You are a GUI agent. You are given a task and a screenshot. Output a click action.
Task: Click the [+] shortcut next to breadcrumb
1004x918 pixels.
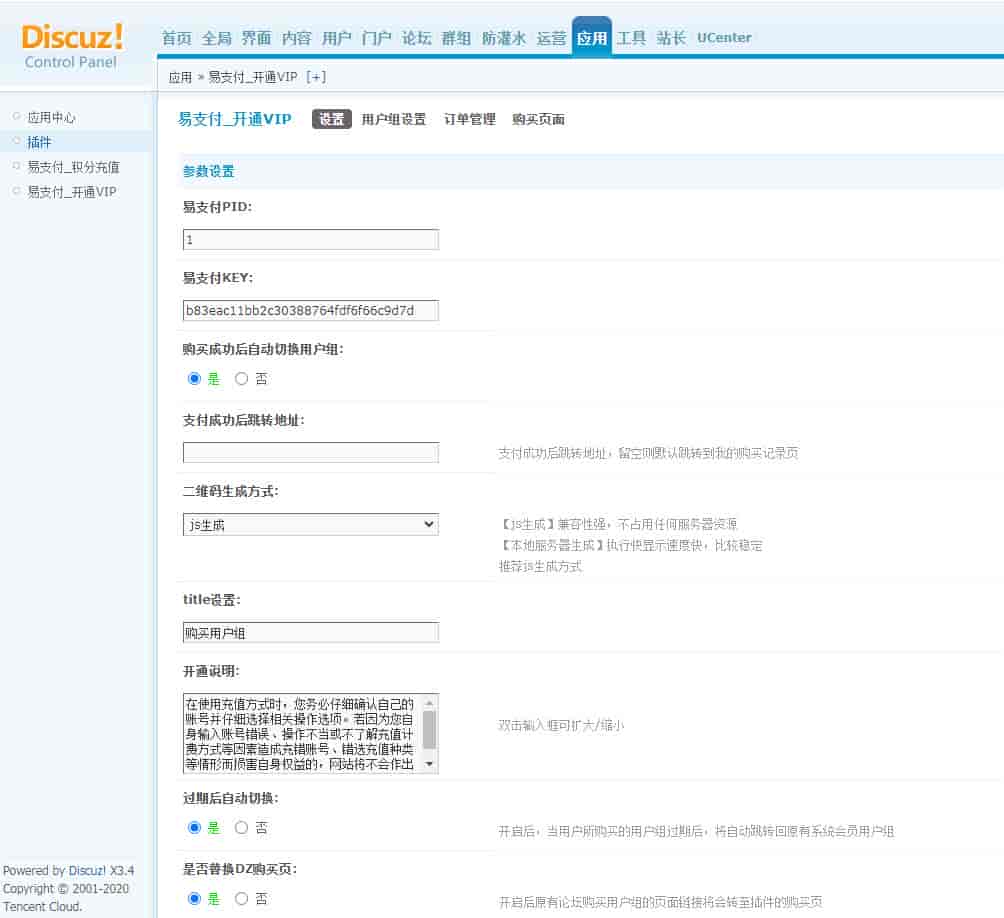point(316,77)
